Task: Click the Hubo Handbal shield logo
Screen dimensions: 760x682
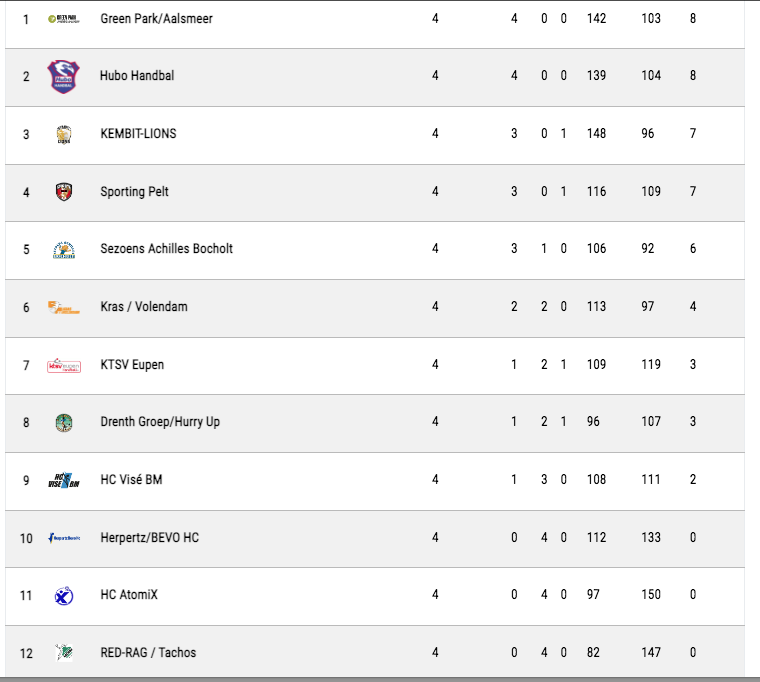Action: tap(63, 77)
